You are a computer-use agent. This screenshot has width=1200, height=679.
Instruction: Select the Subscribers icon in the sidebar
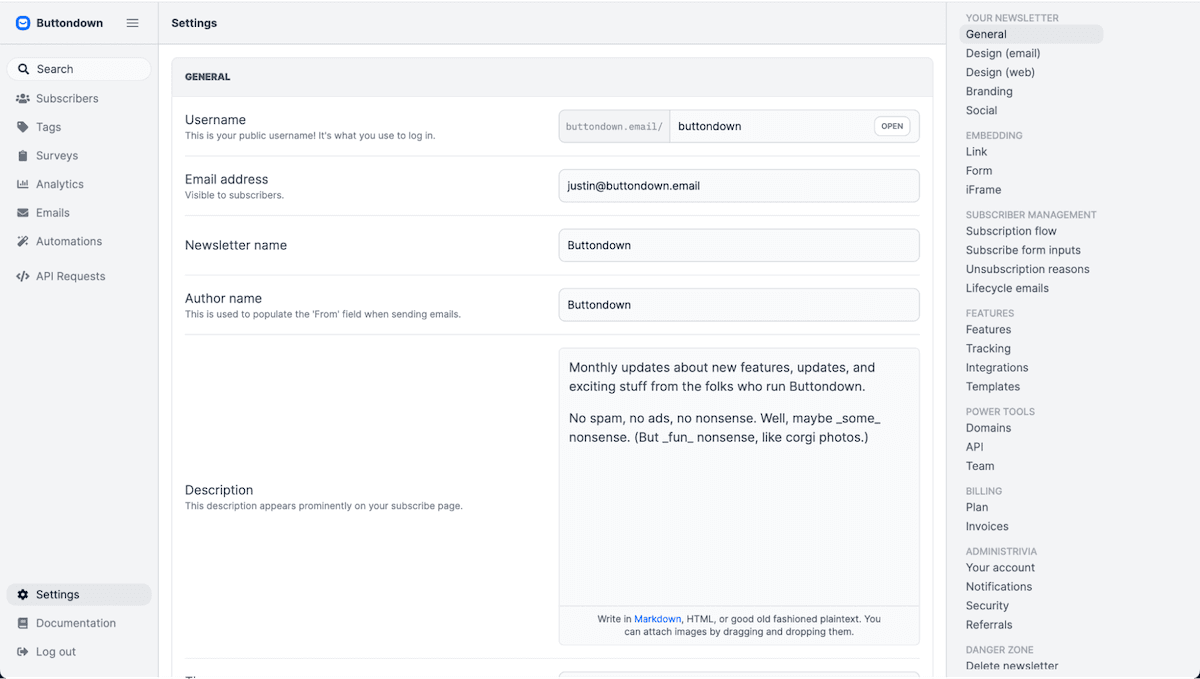pyautogui.click(x=24, y=98)
